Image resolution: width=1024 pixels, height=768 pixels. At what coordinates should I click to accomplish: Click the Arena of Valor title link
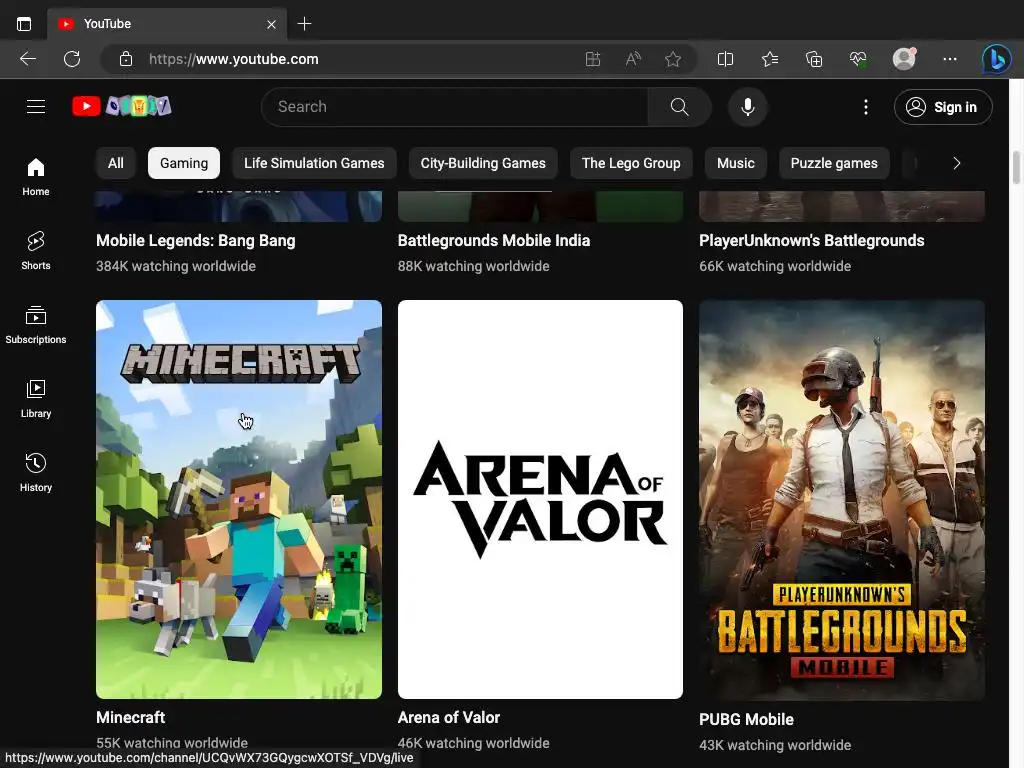coord(449,718)
